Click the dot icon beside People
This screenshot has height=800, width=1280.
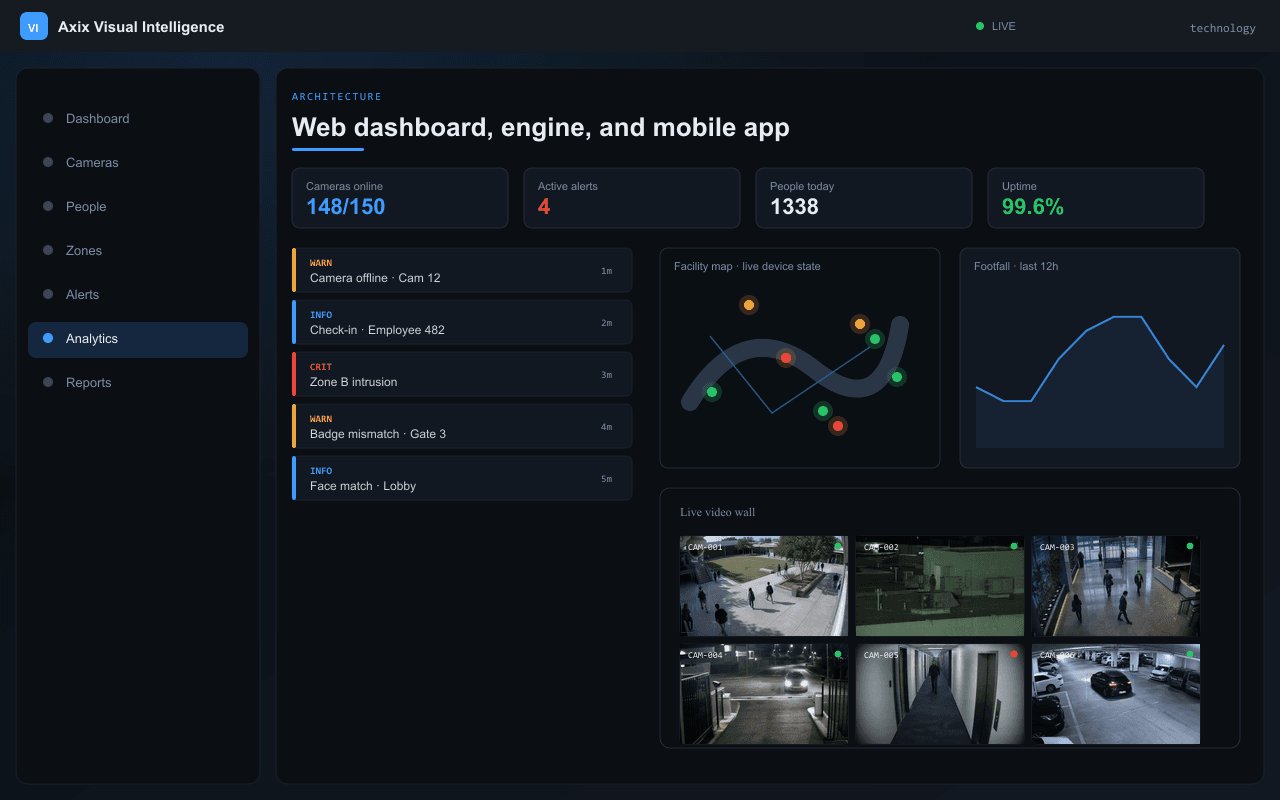48,206
